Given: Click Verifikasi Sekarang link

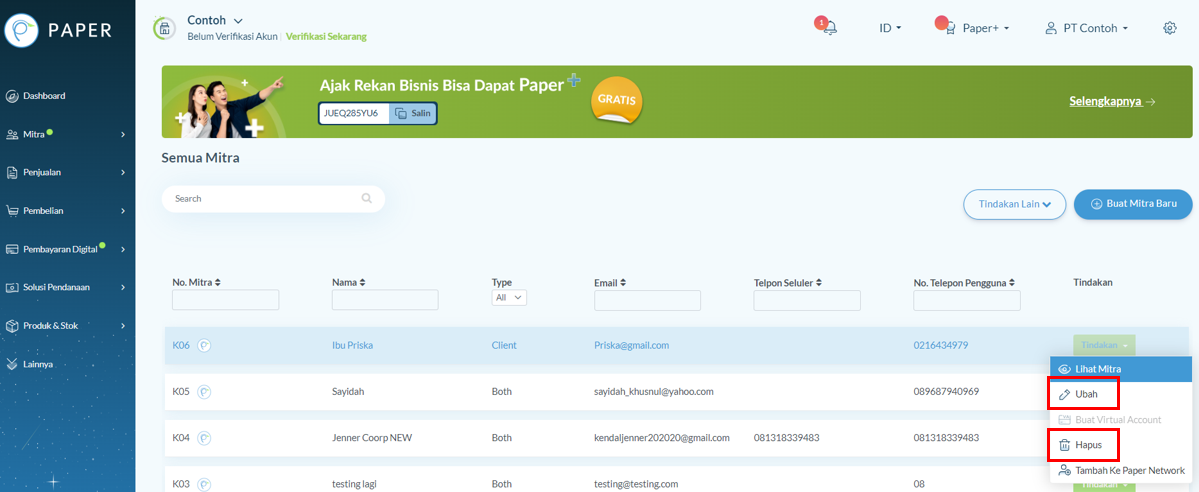Looking at the screenshot, I should point(326,36).
